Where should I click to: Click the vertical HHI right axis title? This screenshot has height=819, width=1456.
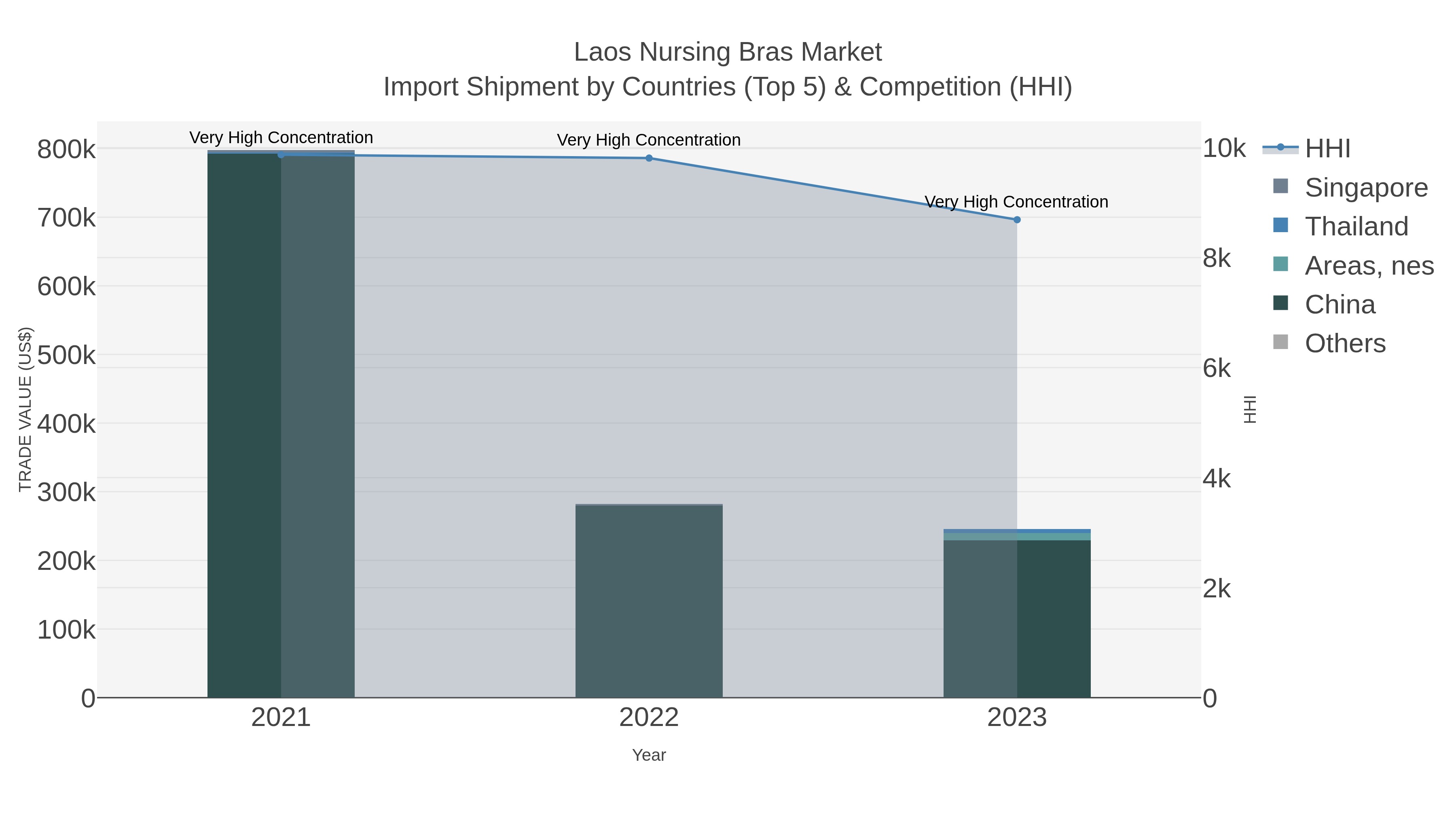click(x=1250, y=409)
